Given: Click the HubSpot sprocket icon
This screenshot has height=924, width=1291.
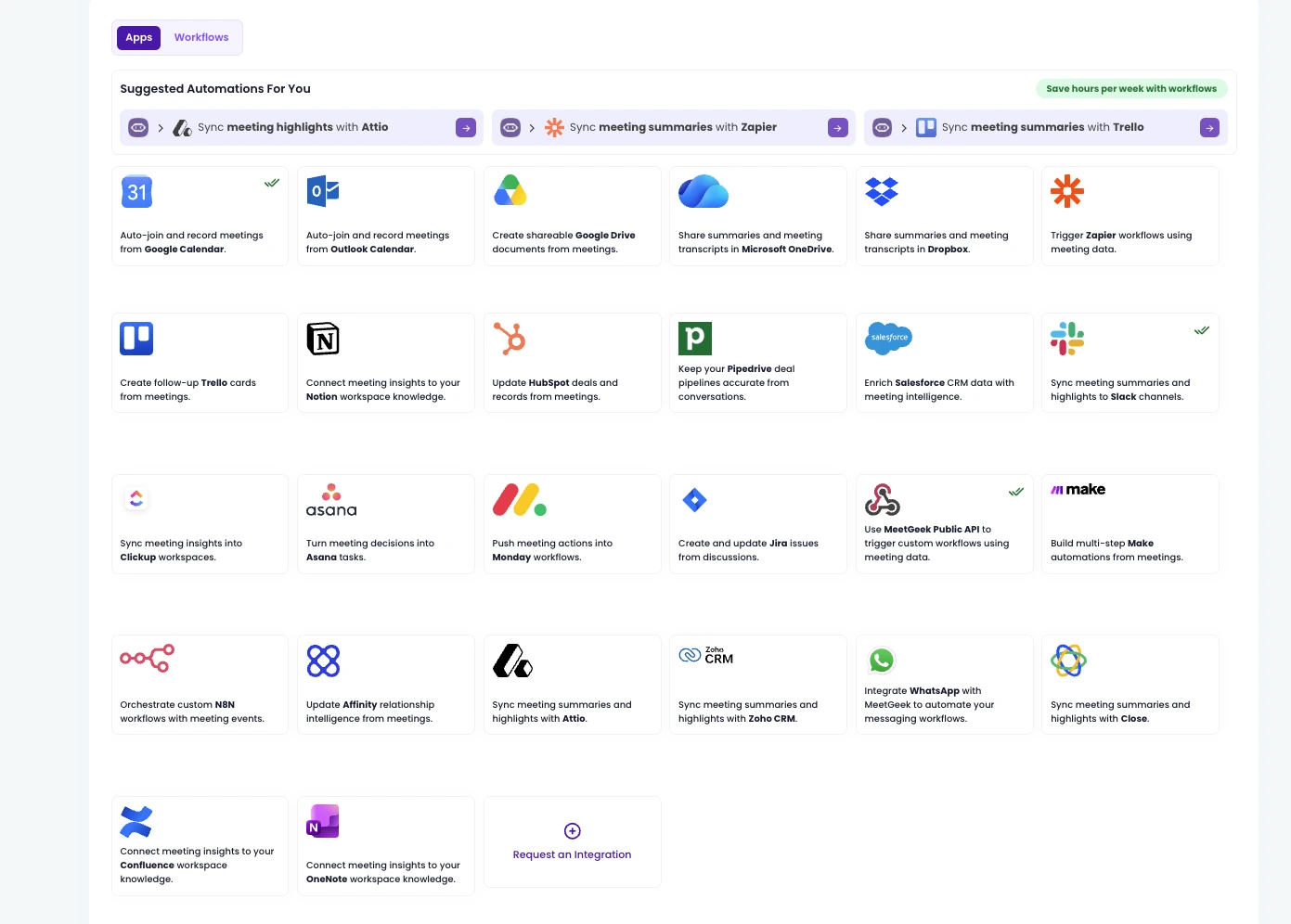Looking at the screenshot, I should 510,339.
